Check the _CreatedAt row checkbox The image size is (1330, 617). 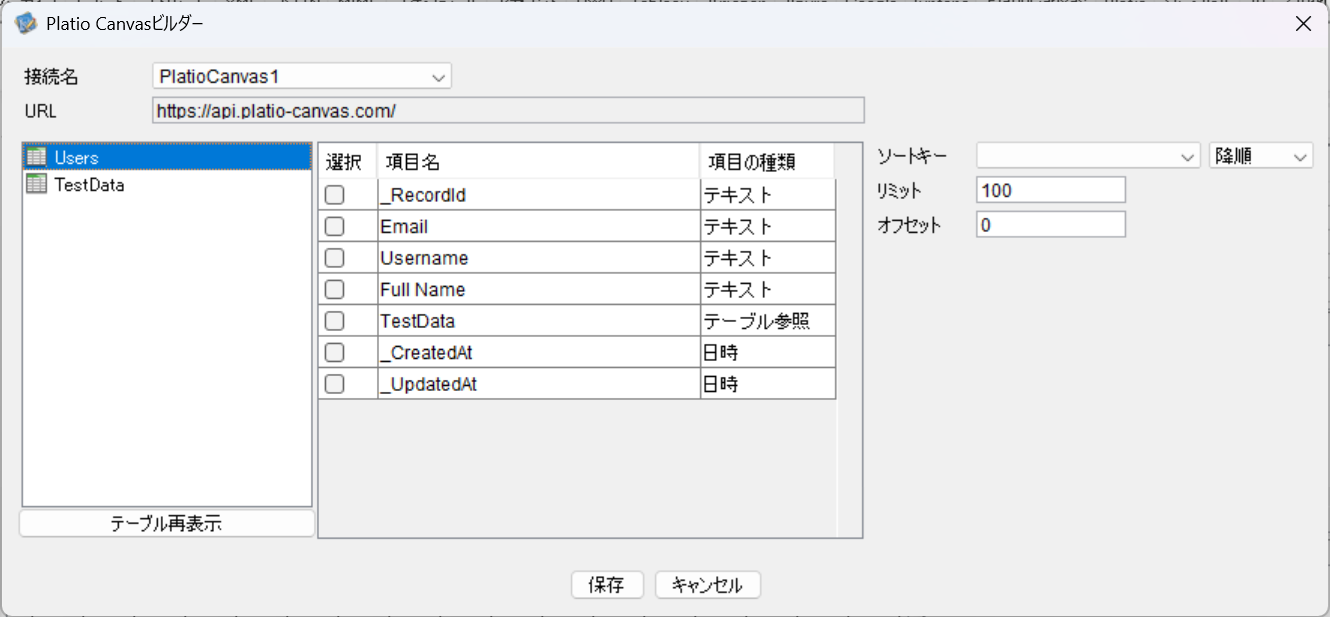335,353
